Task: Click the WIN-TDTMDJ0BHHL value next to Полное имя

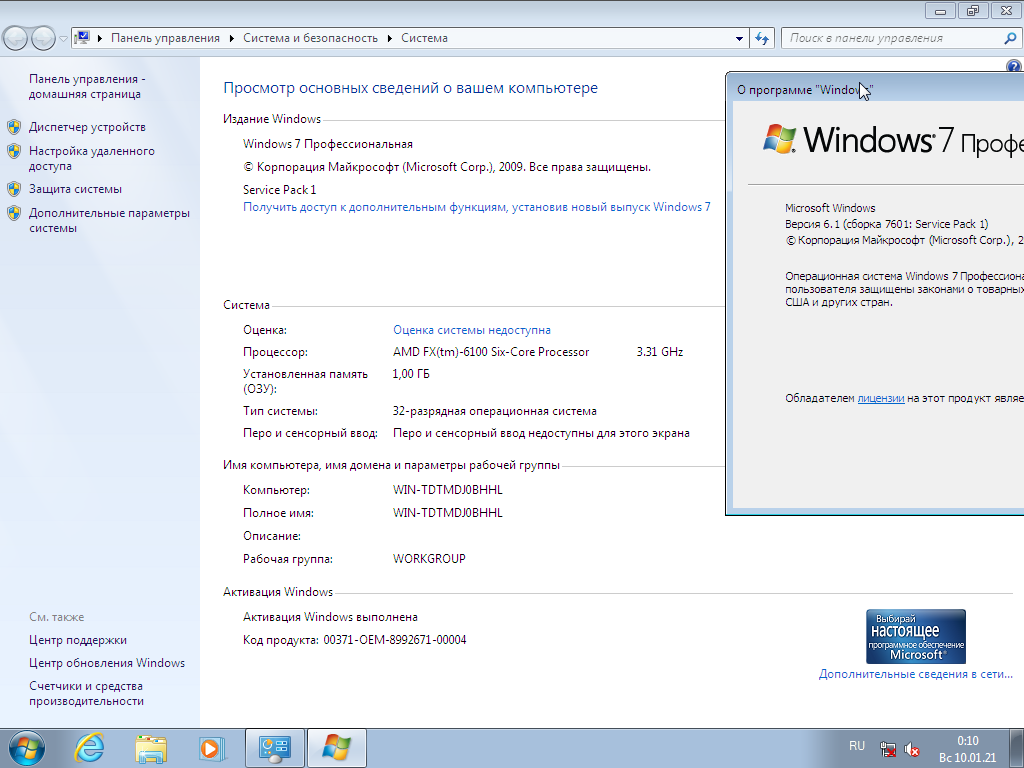Action: pos(447,513)
